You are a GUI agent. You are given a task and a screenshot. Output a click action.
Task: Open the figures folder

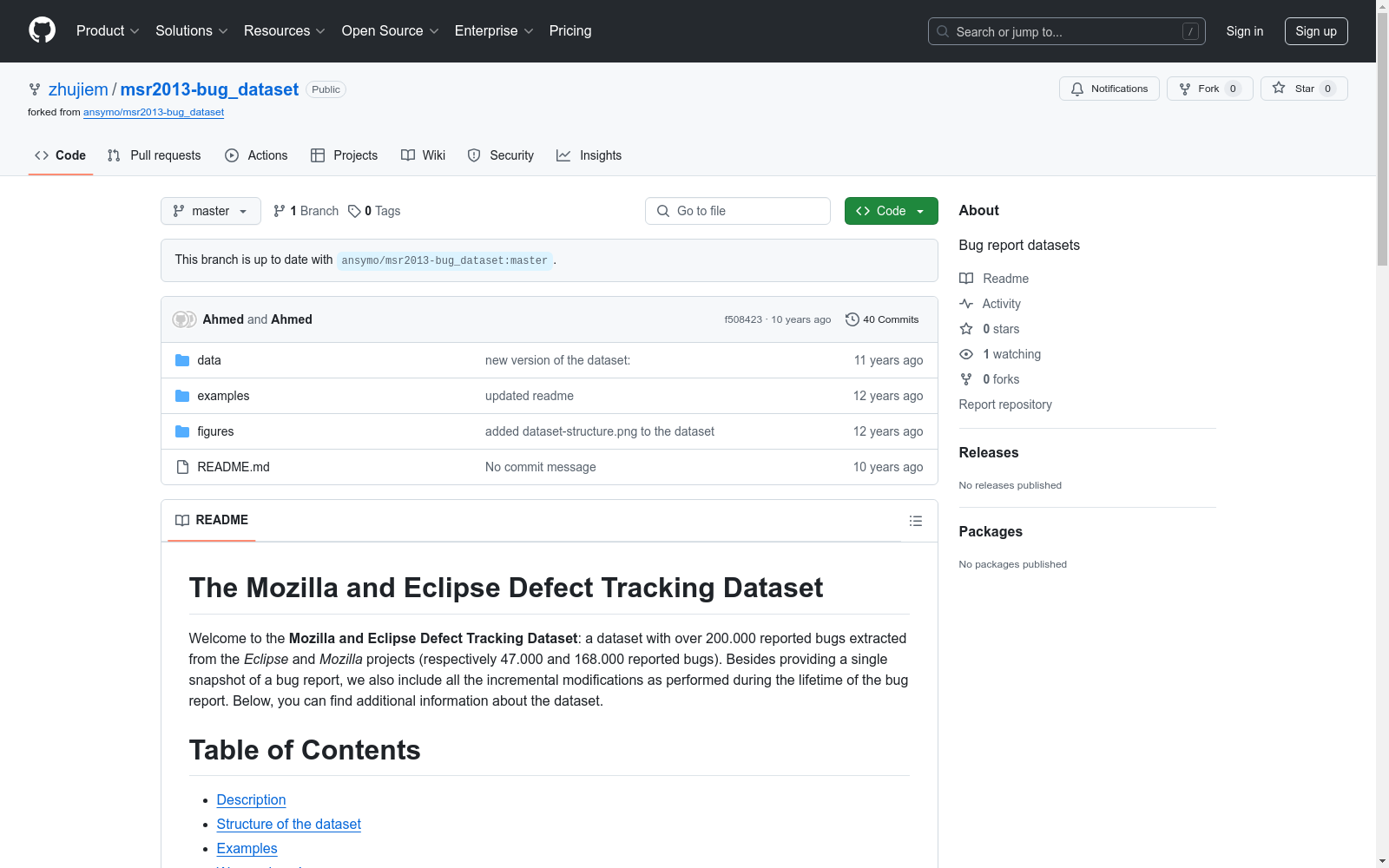(x=215, y=431)
